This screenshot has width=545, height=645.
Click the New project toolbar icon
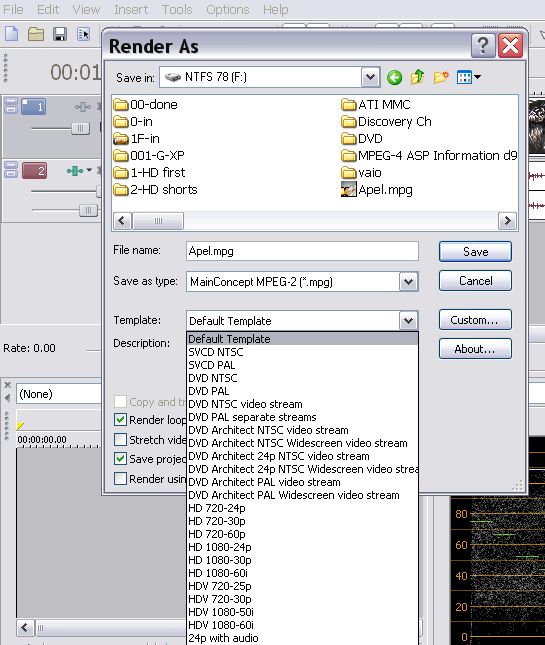tap(12, 33)
